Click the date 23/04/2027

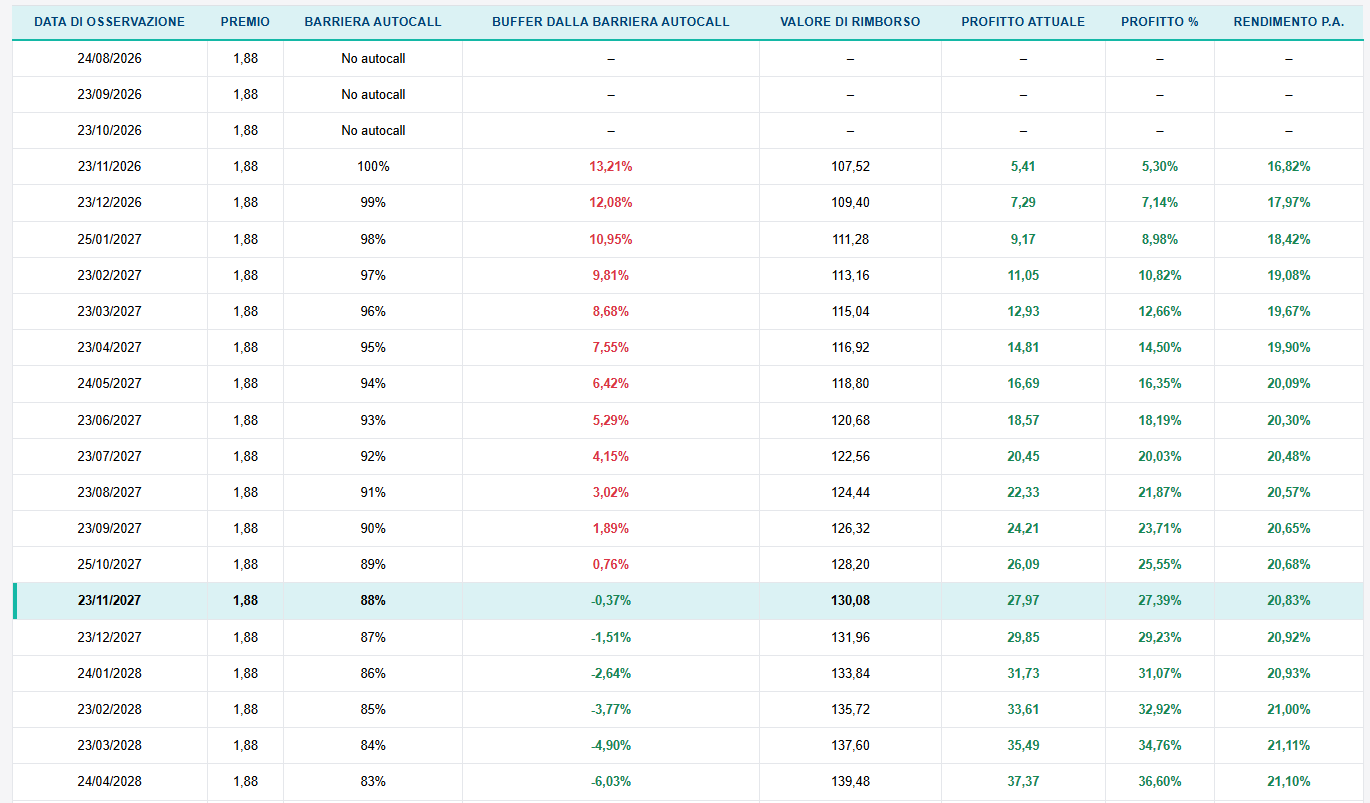click(109, 347)
